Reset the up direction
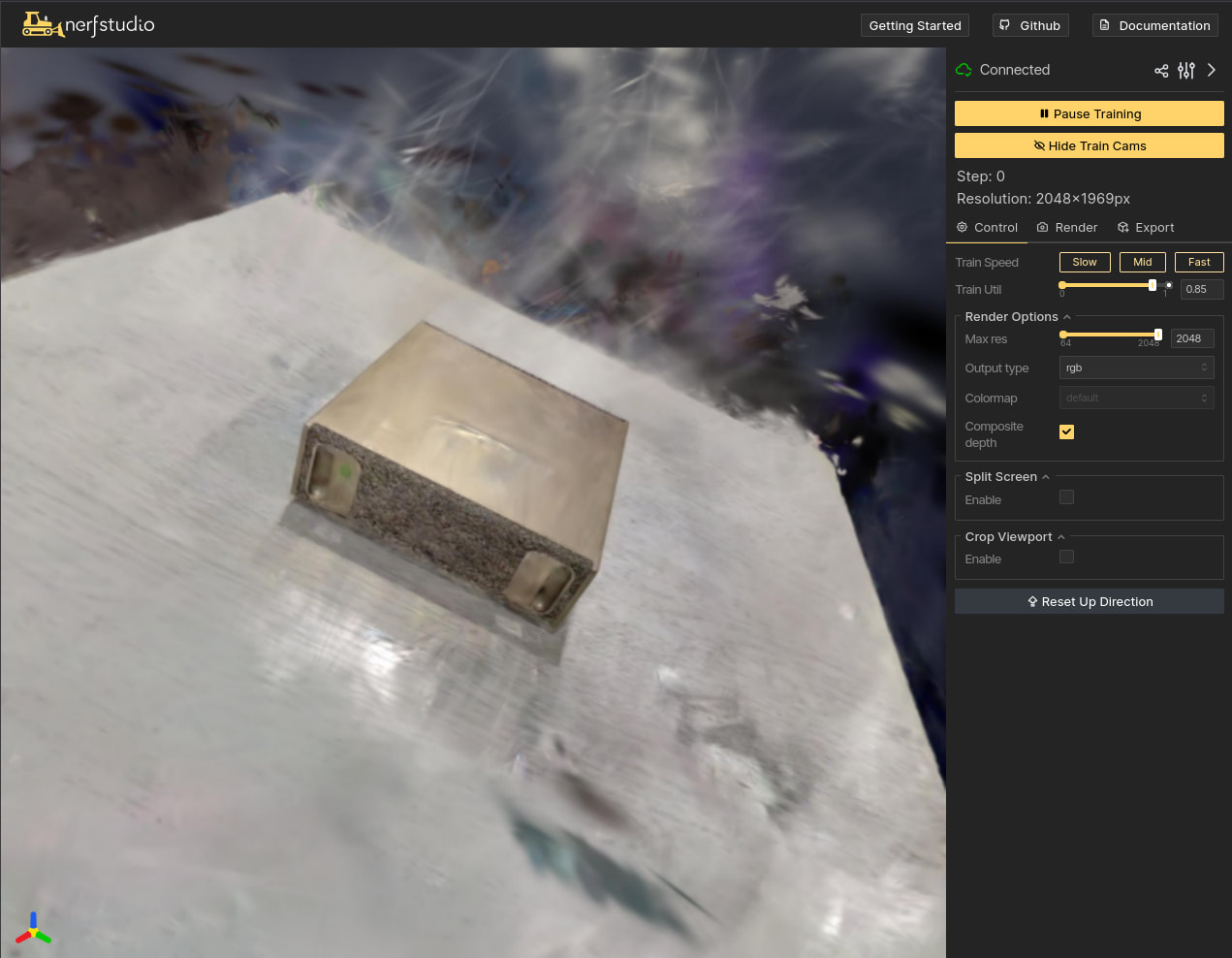The width and height of the screenshot is (1232, 958). tap(1090, 601)
